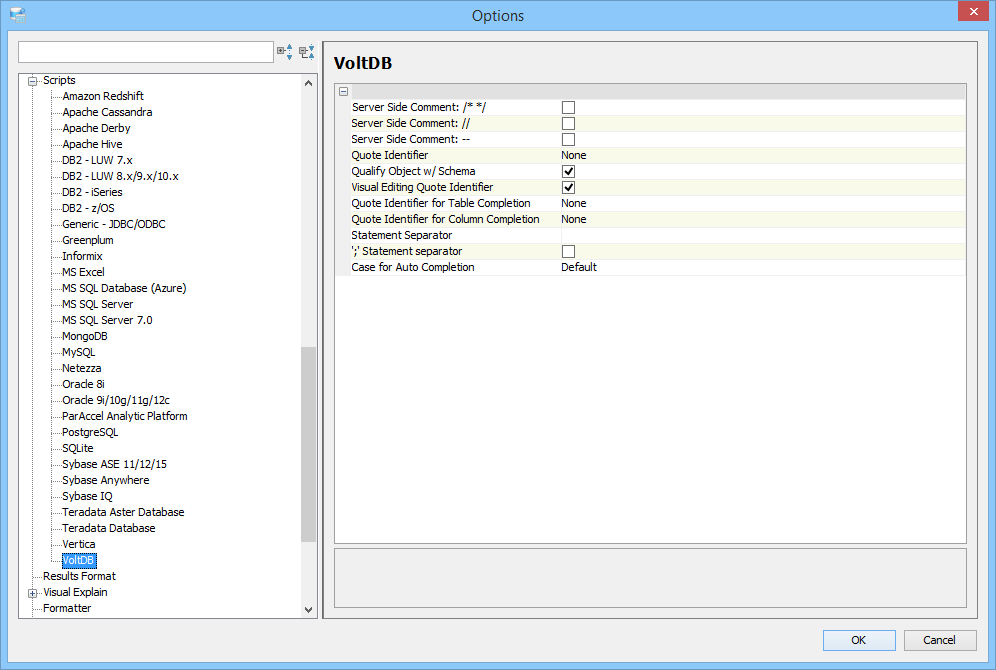Viewport: 996px width, 670px height.
Task: Click the Case for Auto Completion label
Action: (x=413, y=267)
